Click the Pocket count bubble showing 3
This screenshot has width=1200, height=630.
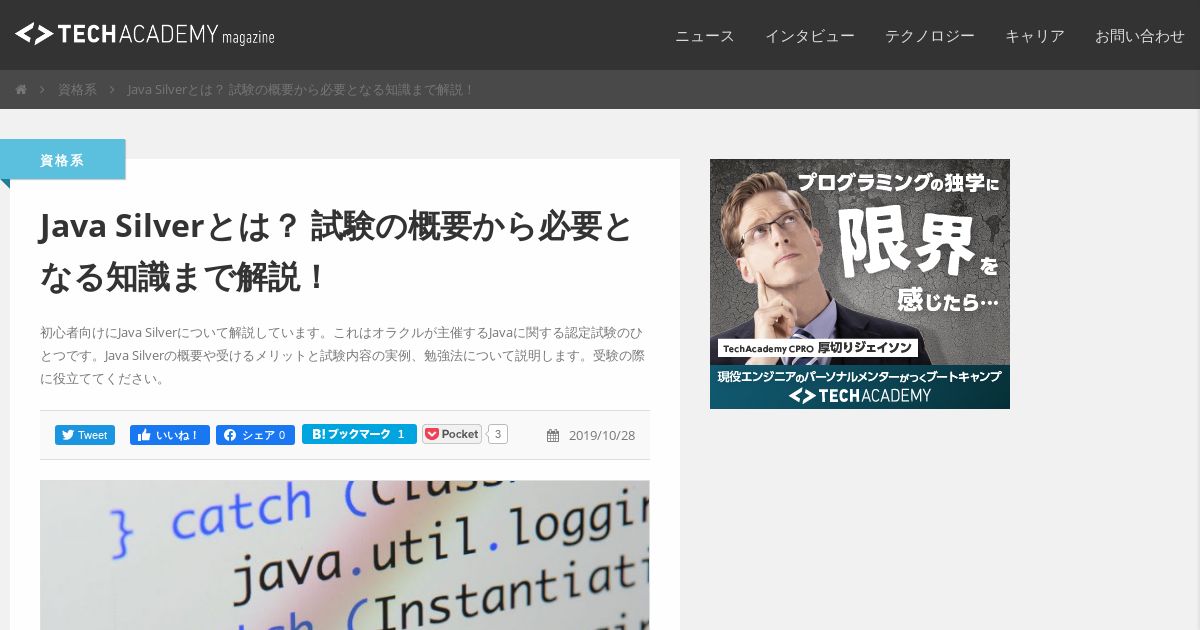498,434
